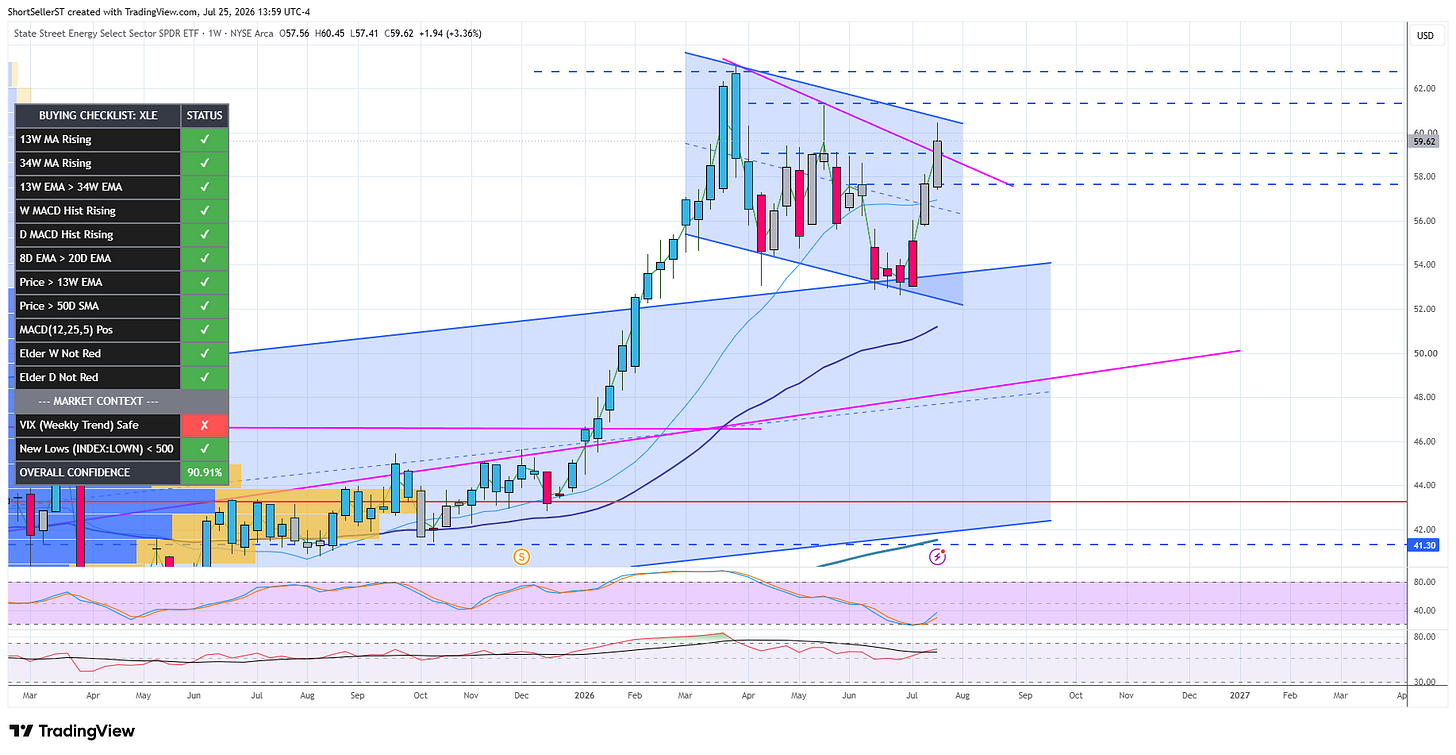Screen dimensions: 1456x755
Task: Click the checkmark for MACD(12,25,5) Pos
Action: pos(204,329)
